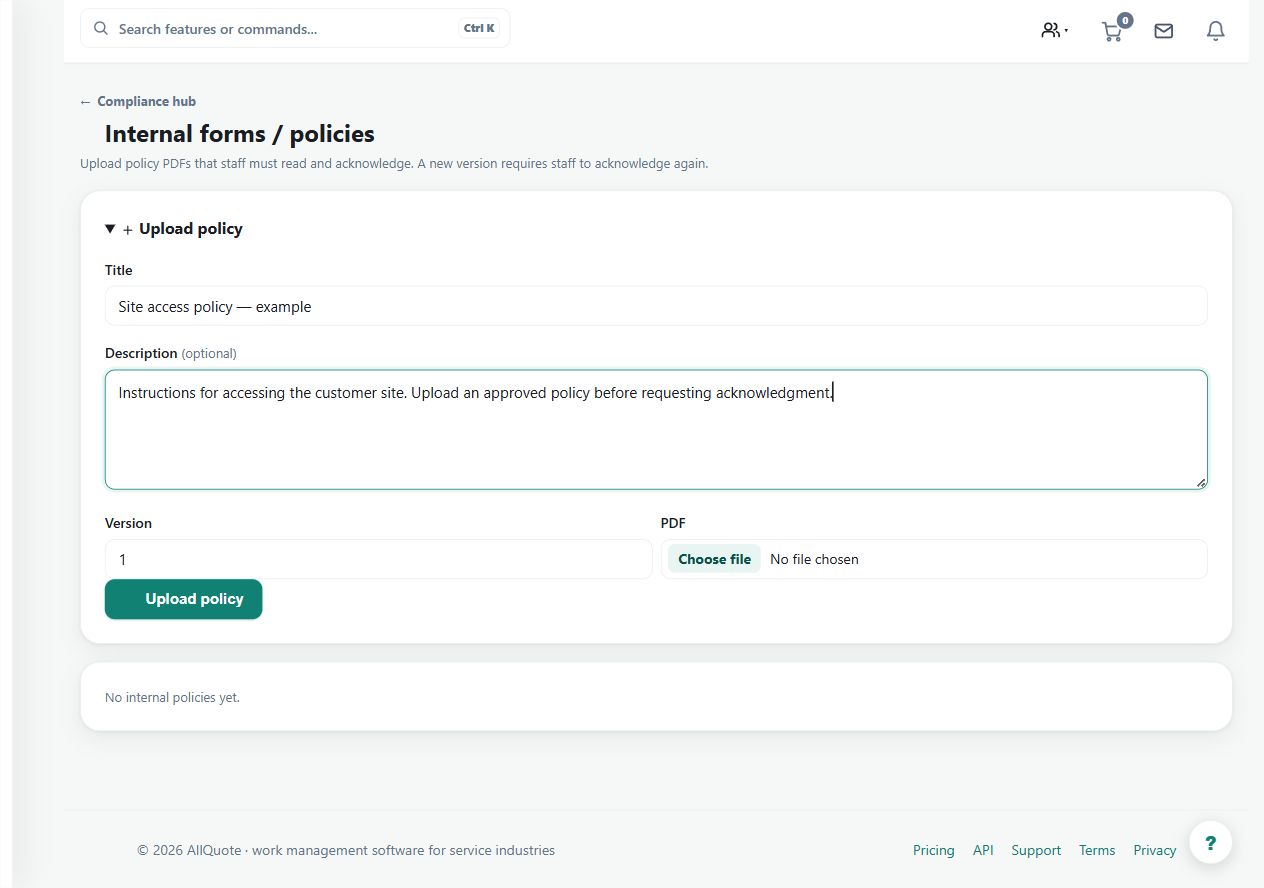Viewport: 1264px width, 888px height.
Task: Click the © 2026 AllQuote copyright text
Action: coord(346,850)
